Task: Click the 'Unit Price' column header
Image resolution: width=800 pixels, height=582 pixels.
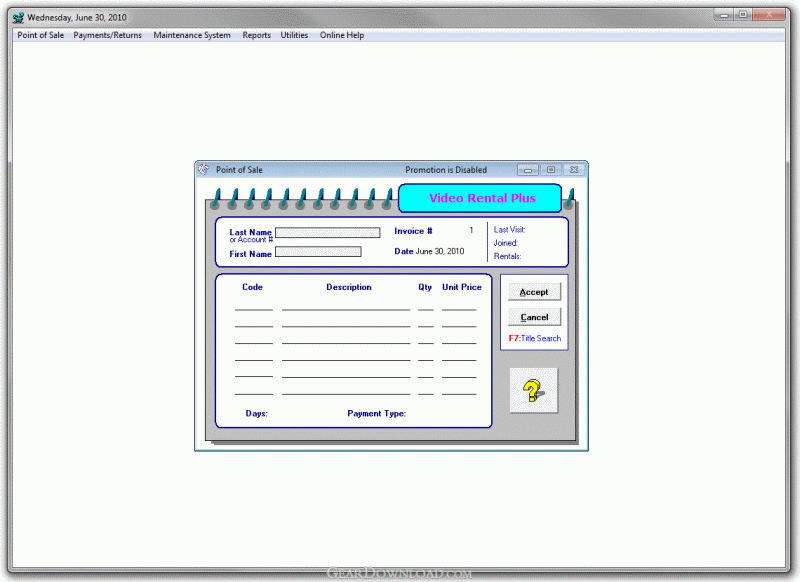Action: [462, 287]
